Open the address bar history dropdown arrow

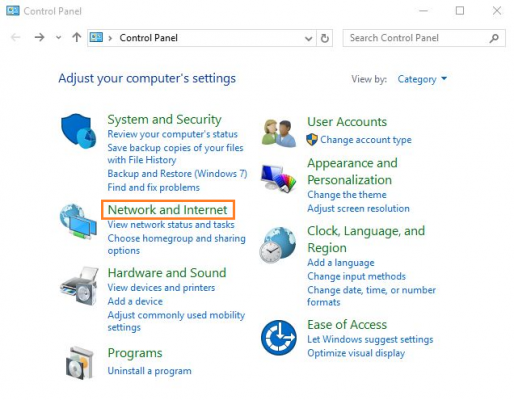(308, 39)
